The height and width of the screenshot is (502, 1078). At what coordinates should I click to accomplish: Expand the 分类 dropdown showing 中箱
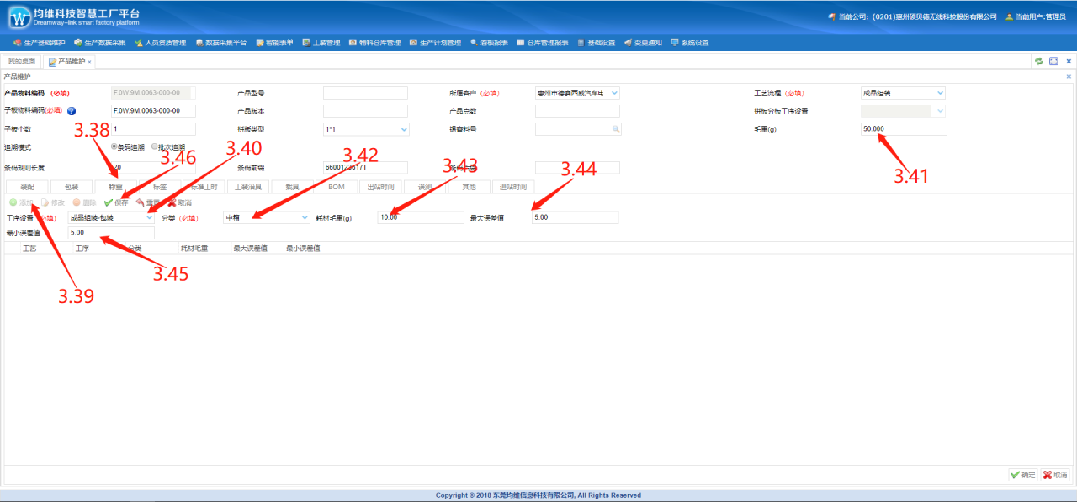click(304, 217)
